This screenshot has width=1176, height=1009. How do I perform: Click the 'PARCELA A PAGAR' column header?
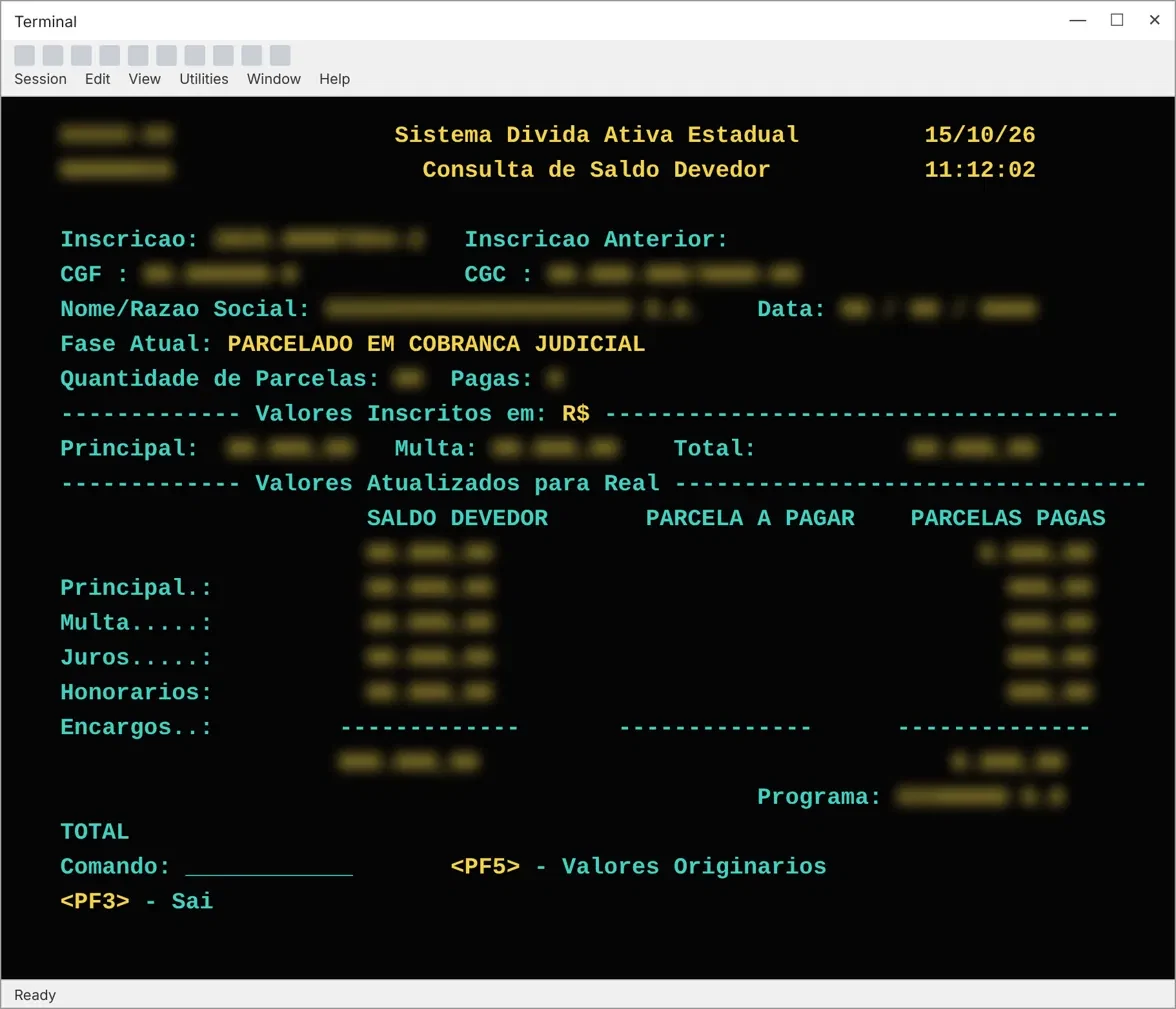(x=750, y=518)
